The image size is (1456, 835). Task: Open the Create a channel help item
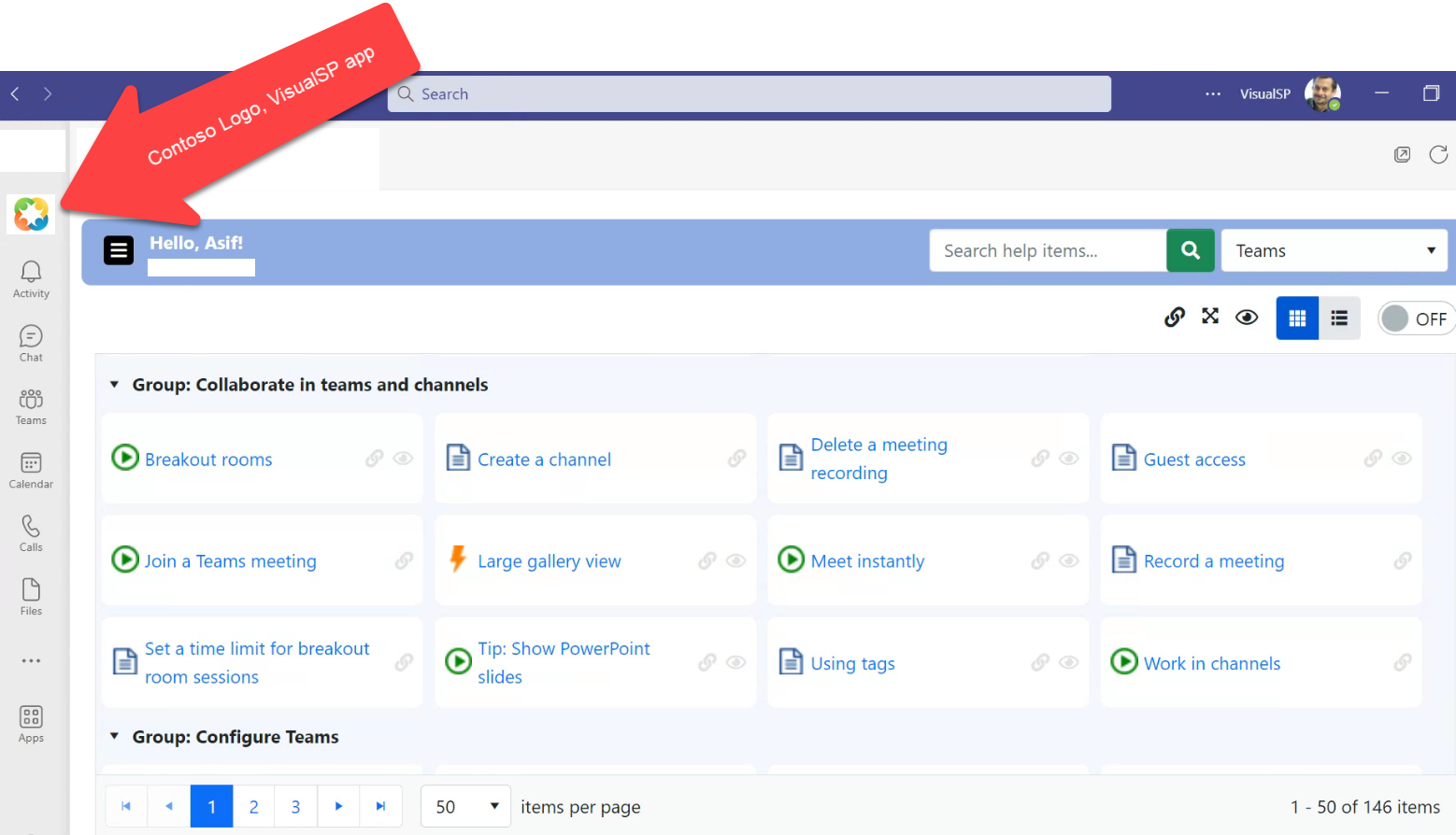(544, 460)
